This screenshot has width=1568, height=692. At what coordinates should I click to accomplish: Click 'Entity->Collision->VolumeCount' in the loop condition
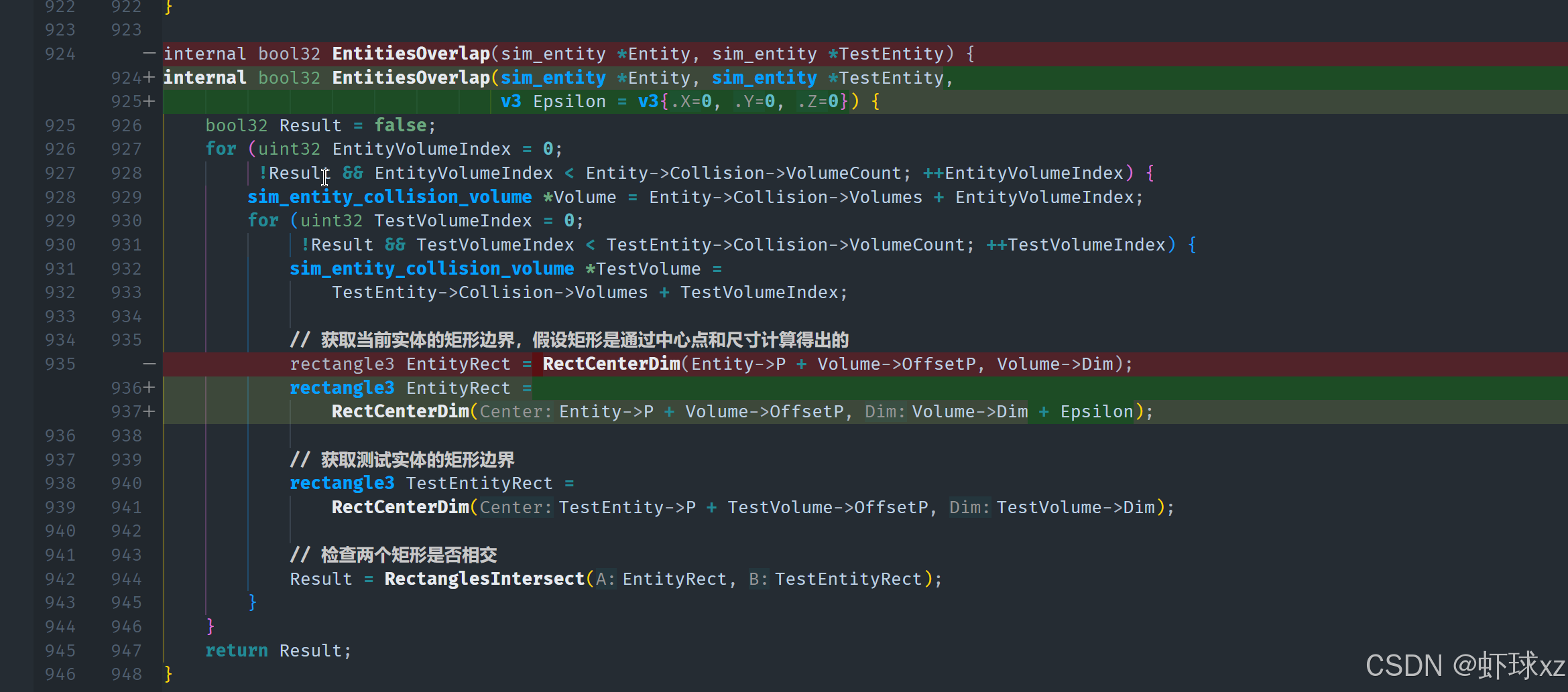pyautogui.click(x=743, y=173)
